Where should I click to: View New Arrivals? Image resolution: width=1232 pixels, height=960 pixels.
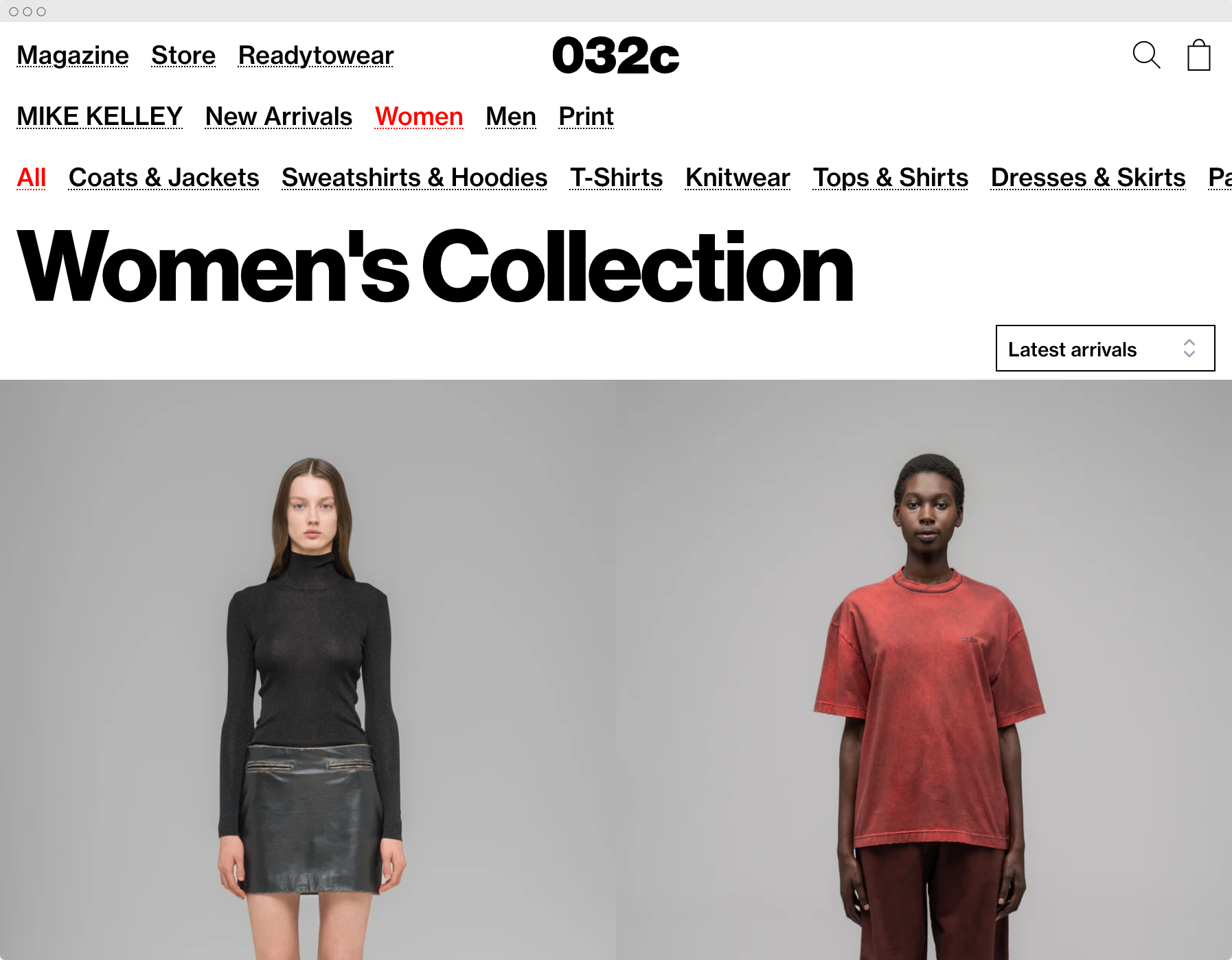click(x=279, y=117)
